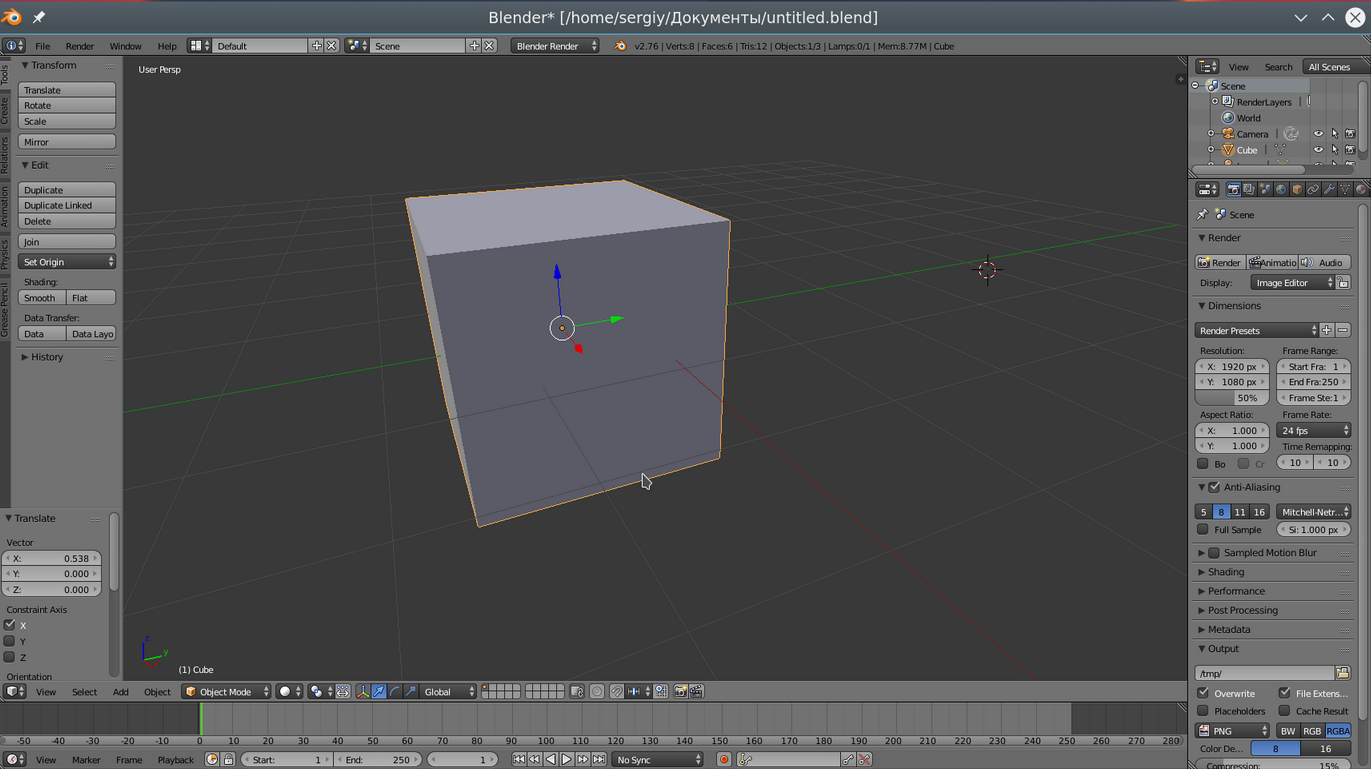1371x769 pixels.
Task: Open the Render menu in top bar
Action: tap(80, 46)
